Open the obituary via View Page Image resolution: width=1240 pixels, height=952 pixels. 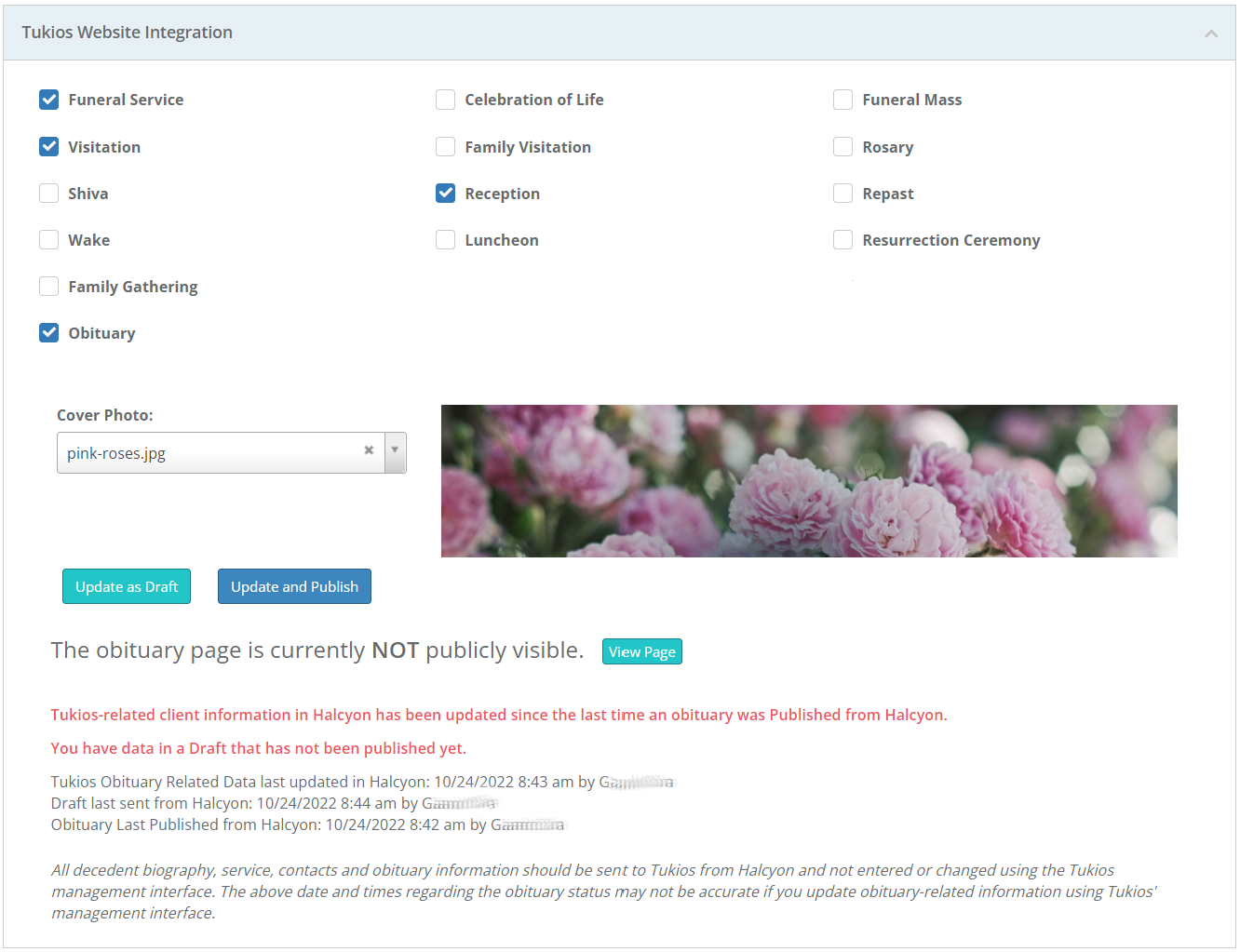tap(641, 651)
